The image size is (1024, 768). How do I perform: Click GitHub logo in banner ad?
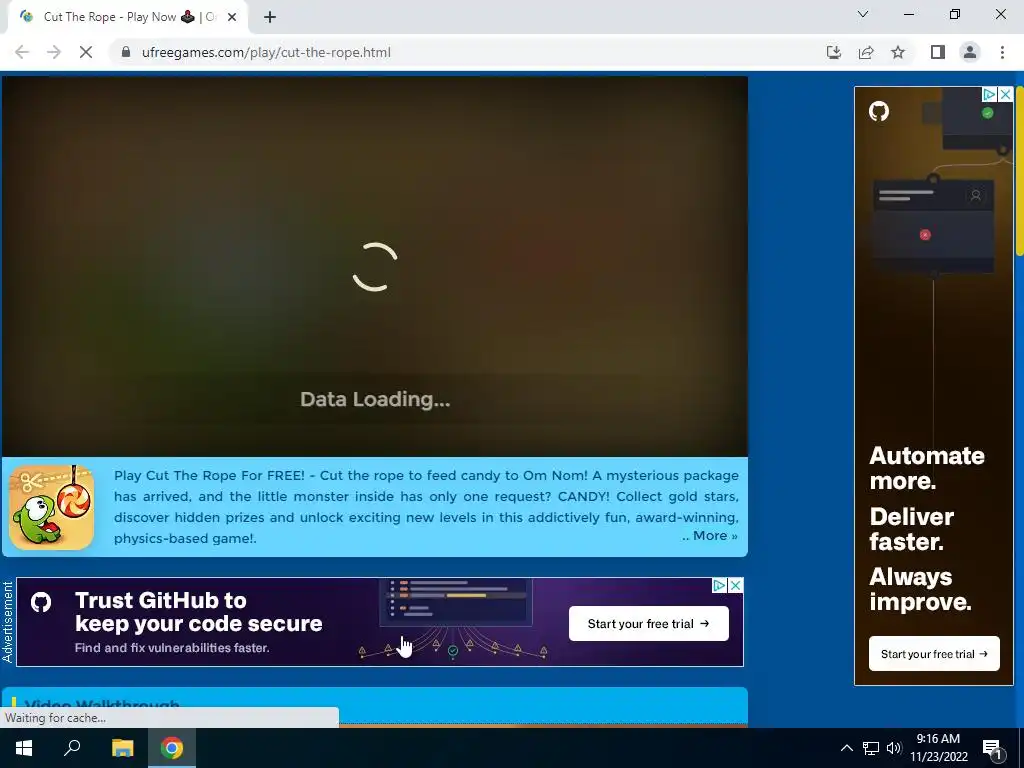40,601
